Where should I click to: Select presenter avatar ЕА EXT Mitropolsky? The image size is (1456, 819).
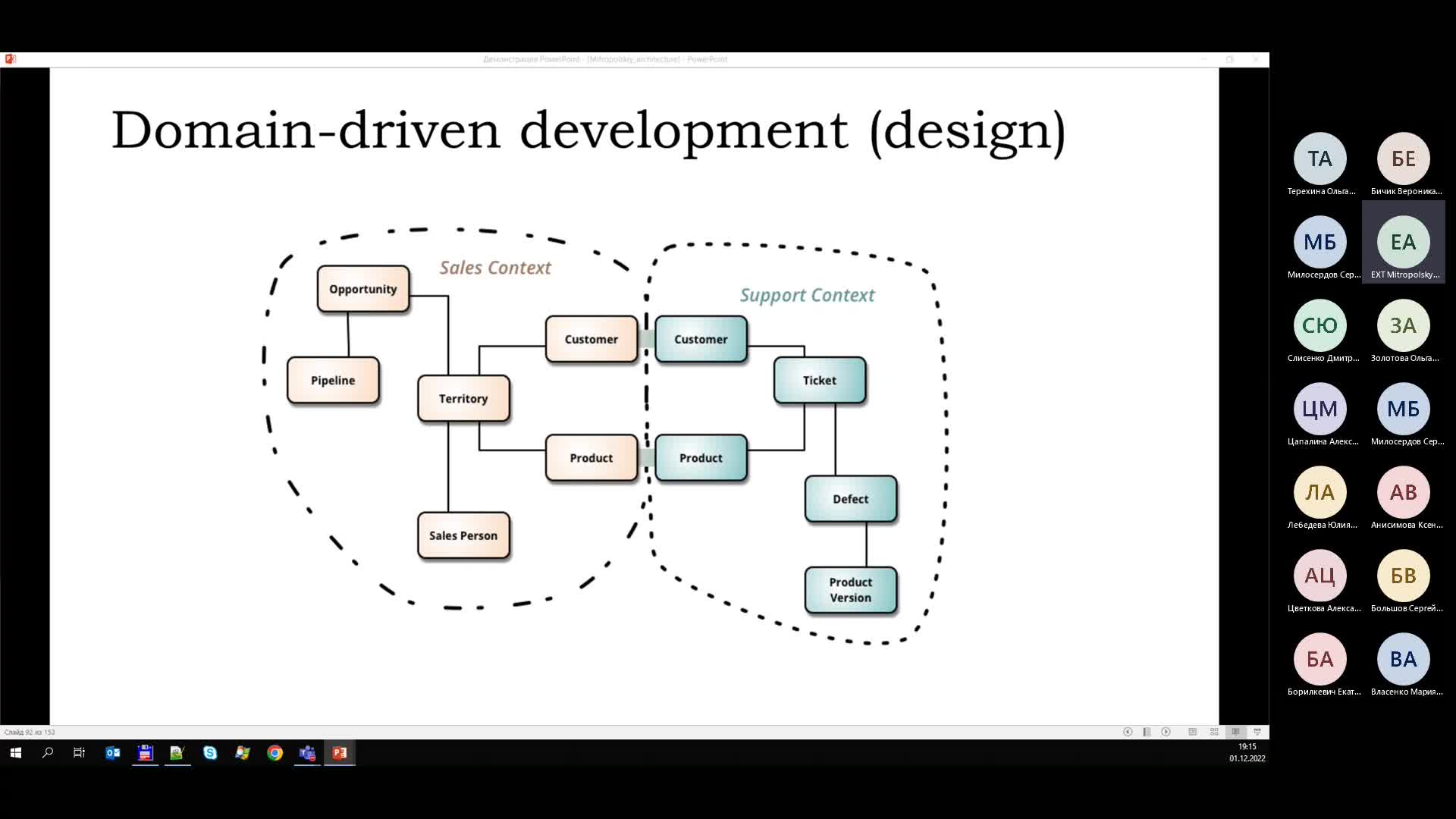(x=1404, y=242)
